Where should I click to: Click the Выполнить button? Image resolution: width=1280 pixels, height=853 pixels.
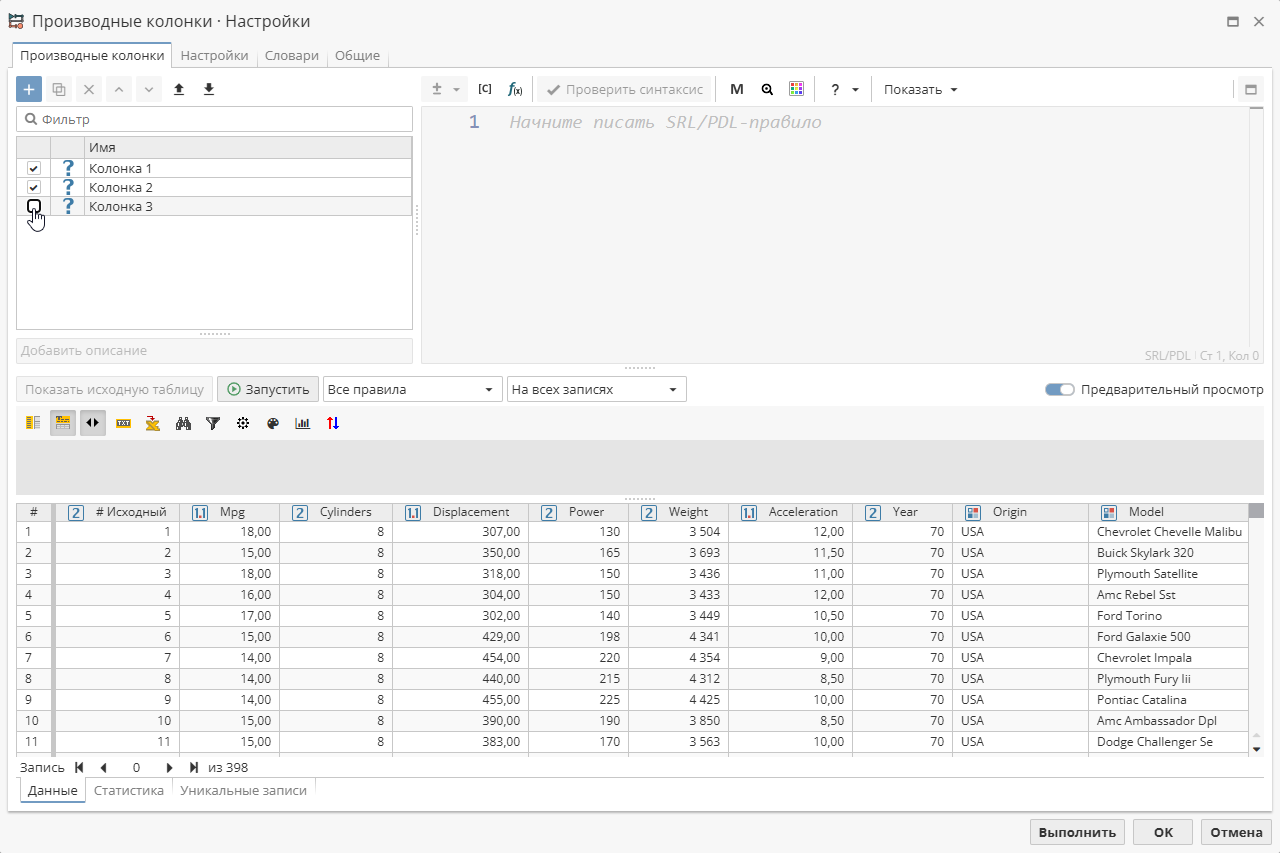1077,832
